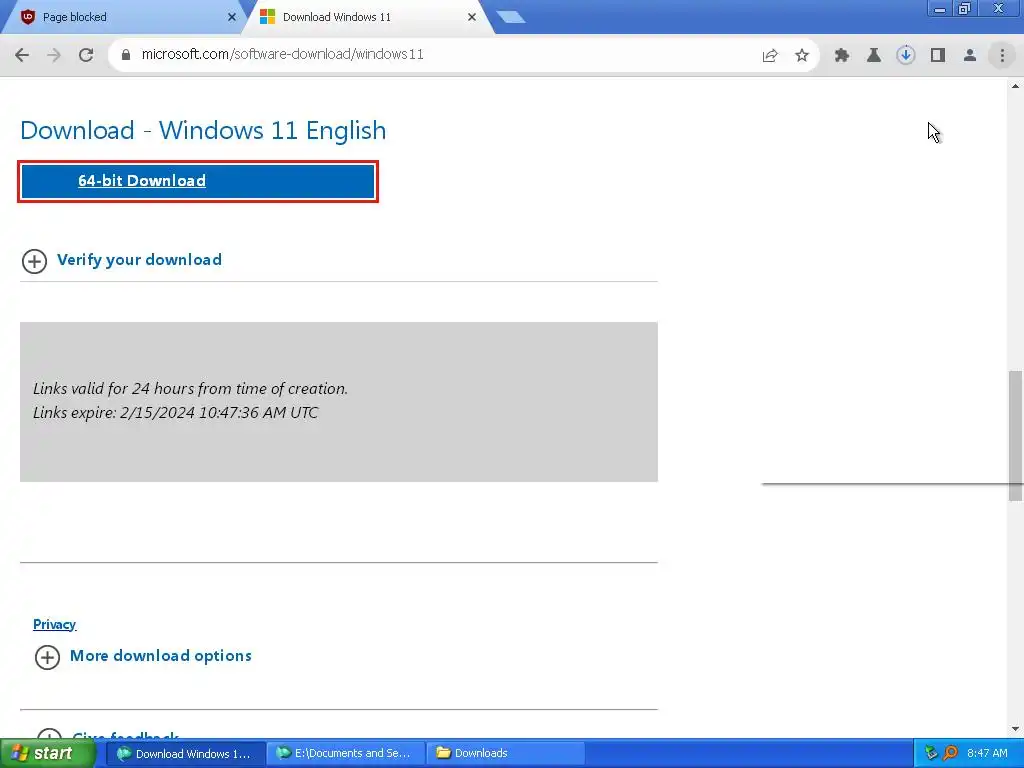The height and width of the screenshot is (768, 1024).
Task: Expand More download options section
Action: coord(143,656)
